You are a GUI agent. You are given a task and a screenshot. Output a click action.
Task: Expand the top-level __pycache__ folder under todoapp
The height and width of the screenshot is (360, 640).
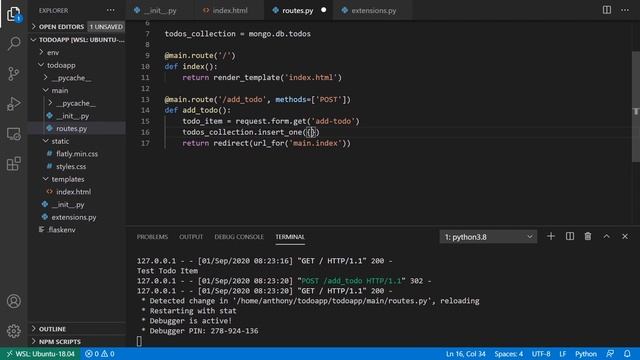77,78
